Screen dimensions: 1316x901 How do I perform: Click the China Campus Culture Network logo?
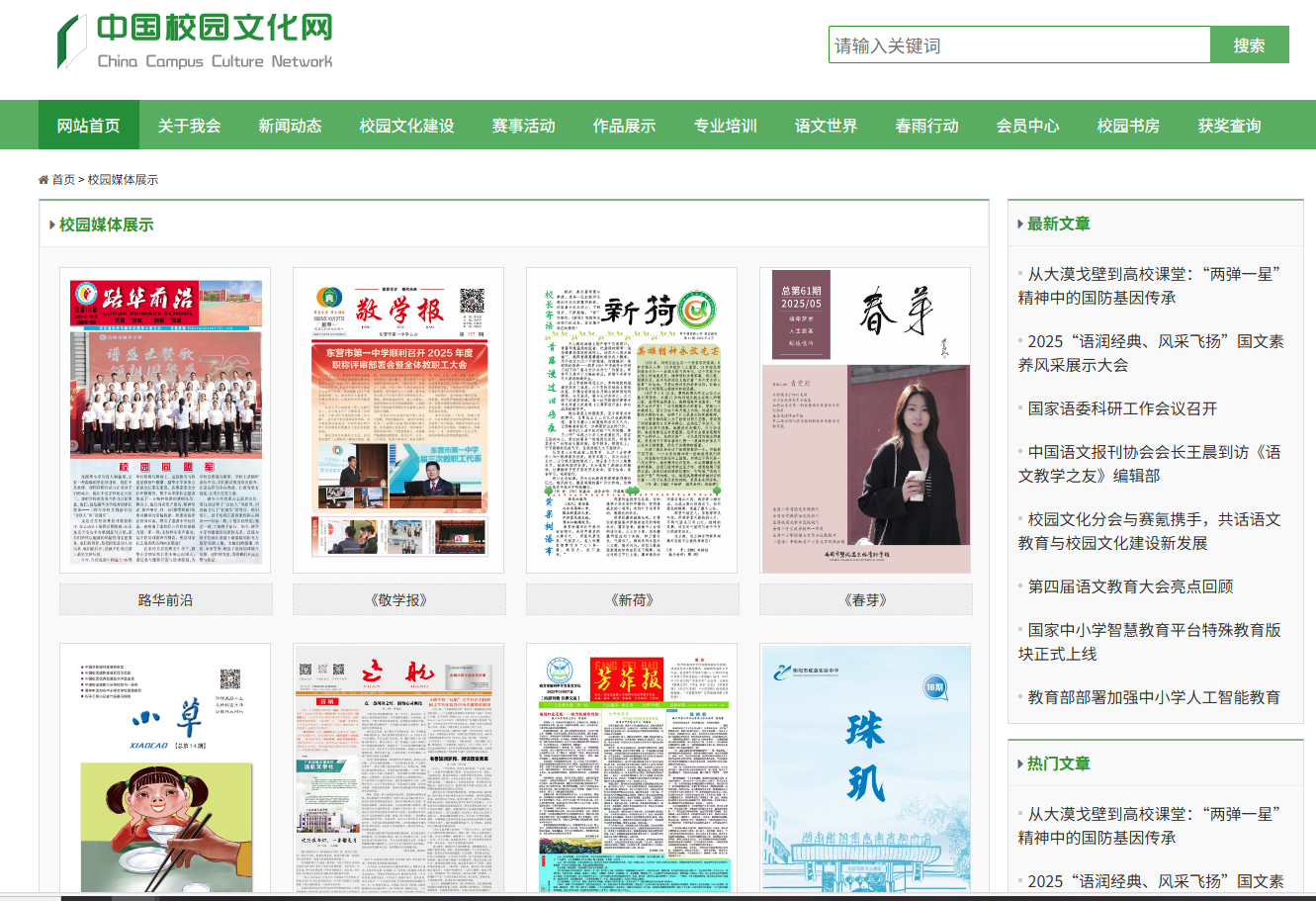pos(195,42)
